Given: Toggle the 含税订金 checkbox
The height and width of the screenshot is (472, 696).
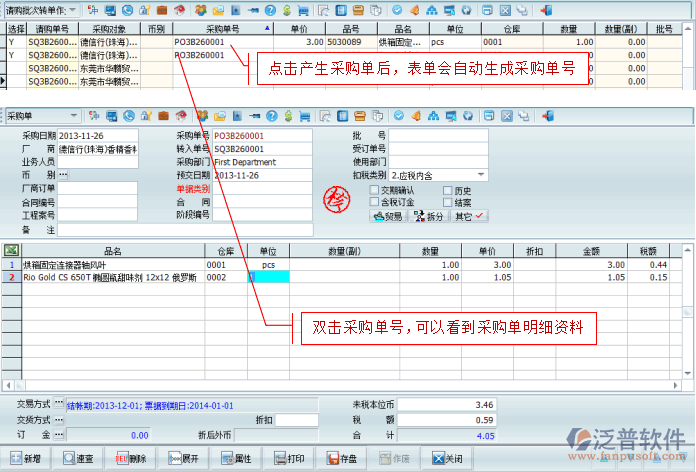Looking at the screenshot, I should point(374,202).
